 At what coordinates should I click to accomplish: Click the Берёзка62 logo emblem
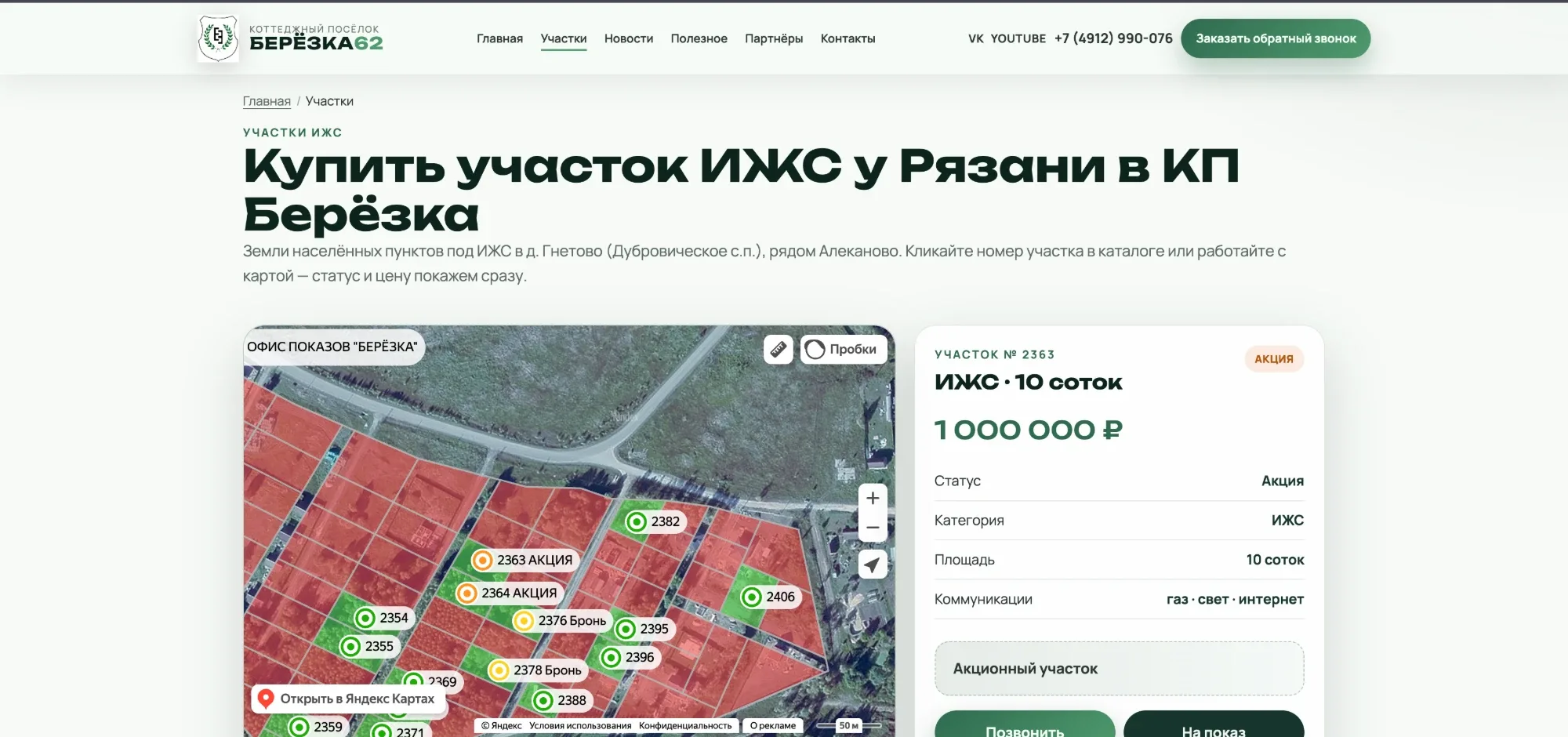pos(218,38)
